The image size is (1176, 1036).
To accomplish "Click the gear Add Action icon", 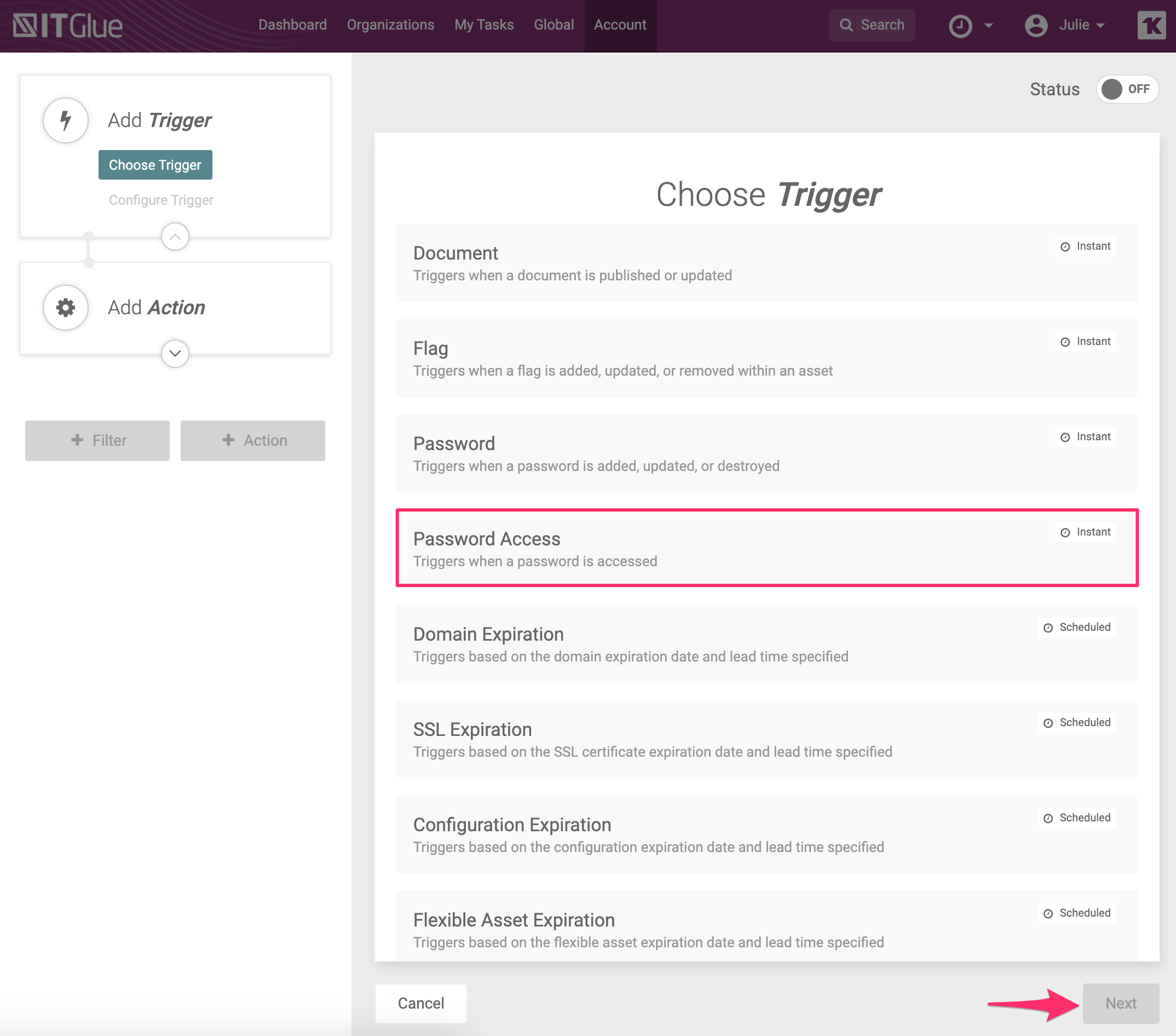I will click(x=66, y=307).
